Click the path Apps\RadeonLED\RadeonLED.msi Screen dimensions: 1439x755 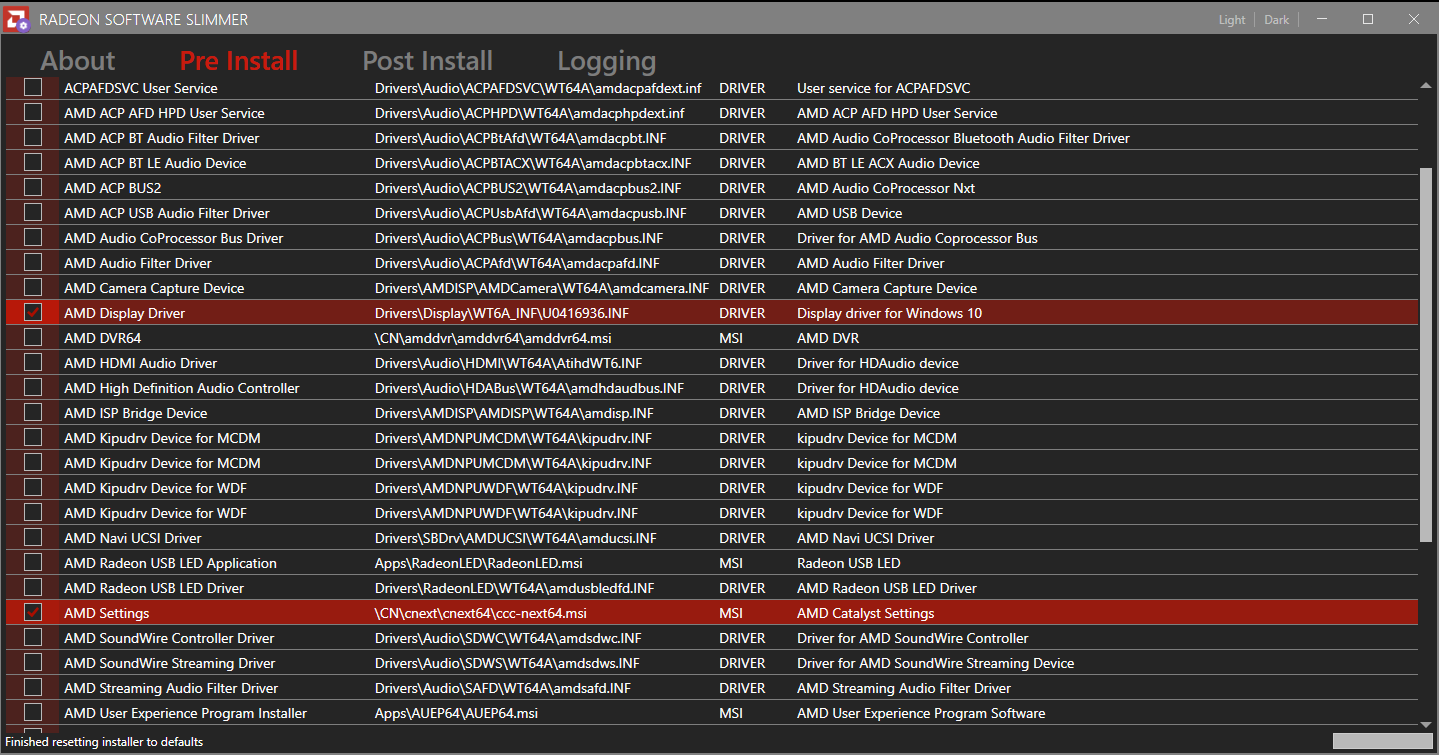(479, 563)
